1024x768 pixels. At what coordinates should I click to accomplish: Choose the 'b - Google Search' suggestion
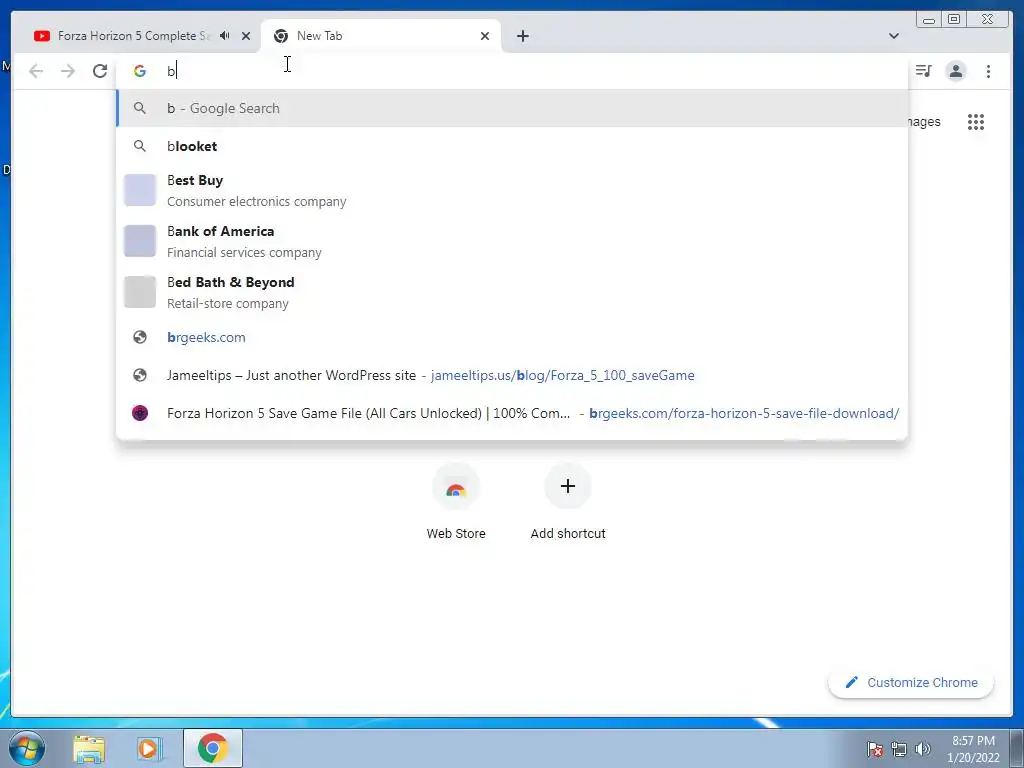512,108
